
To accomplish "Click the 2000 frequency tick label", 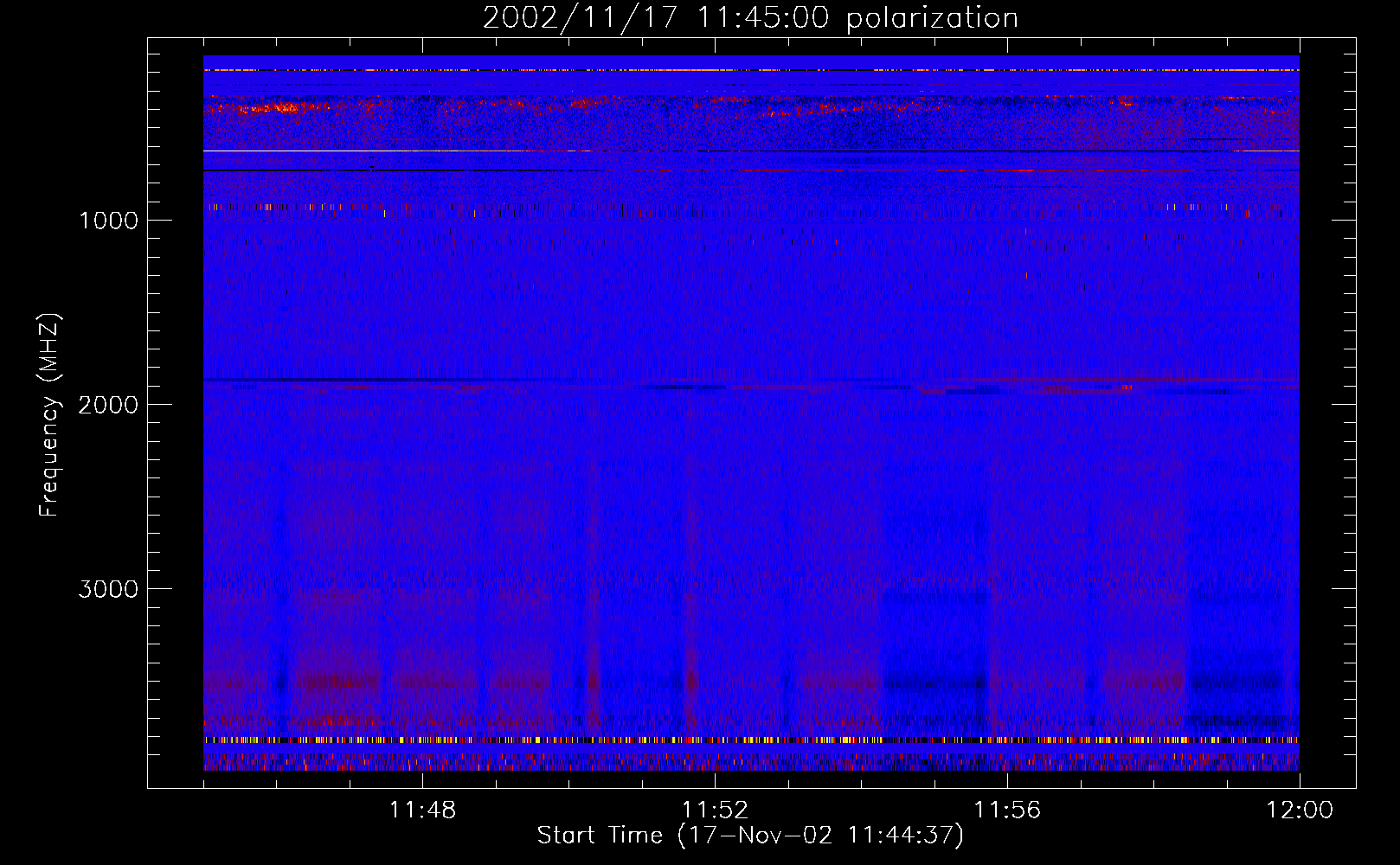I will [108, 405].
